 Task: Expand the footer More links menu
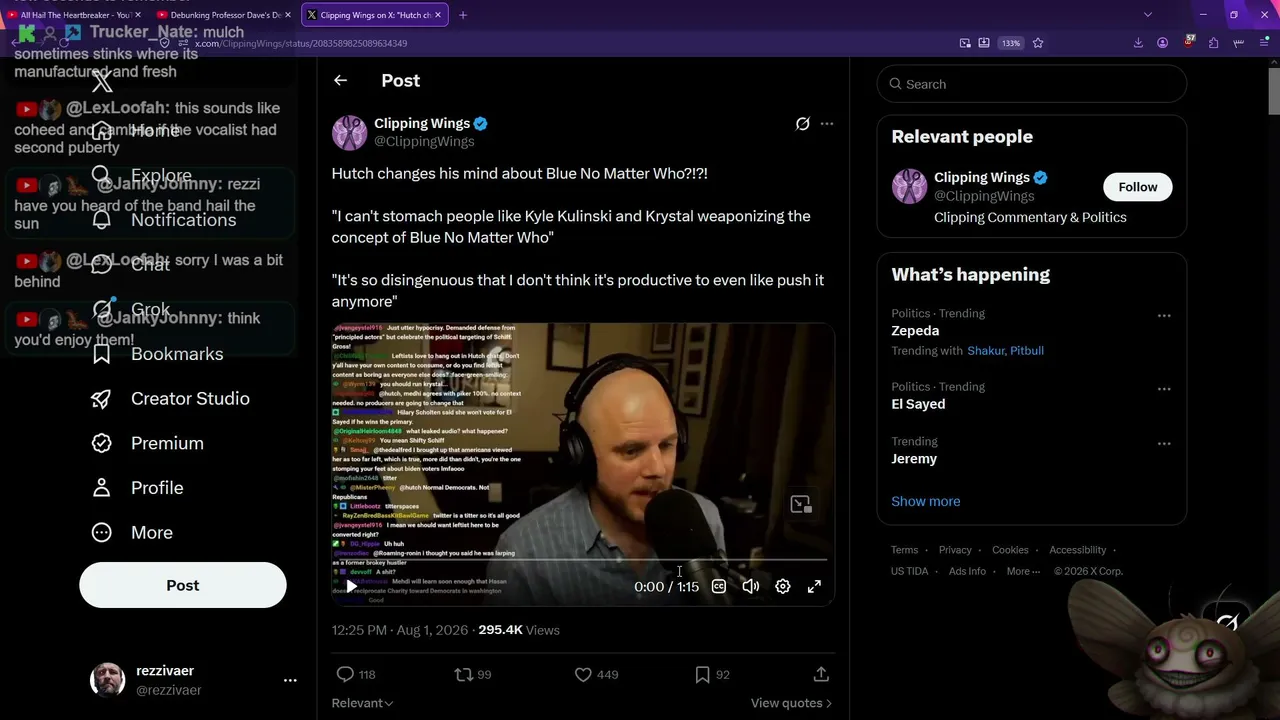click(x=1023, y=571)
